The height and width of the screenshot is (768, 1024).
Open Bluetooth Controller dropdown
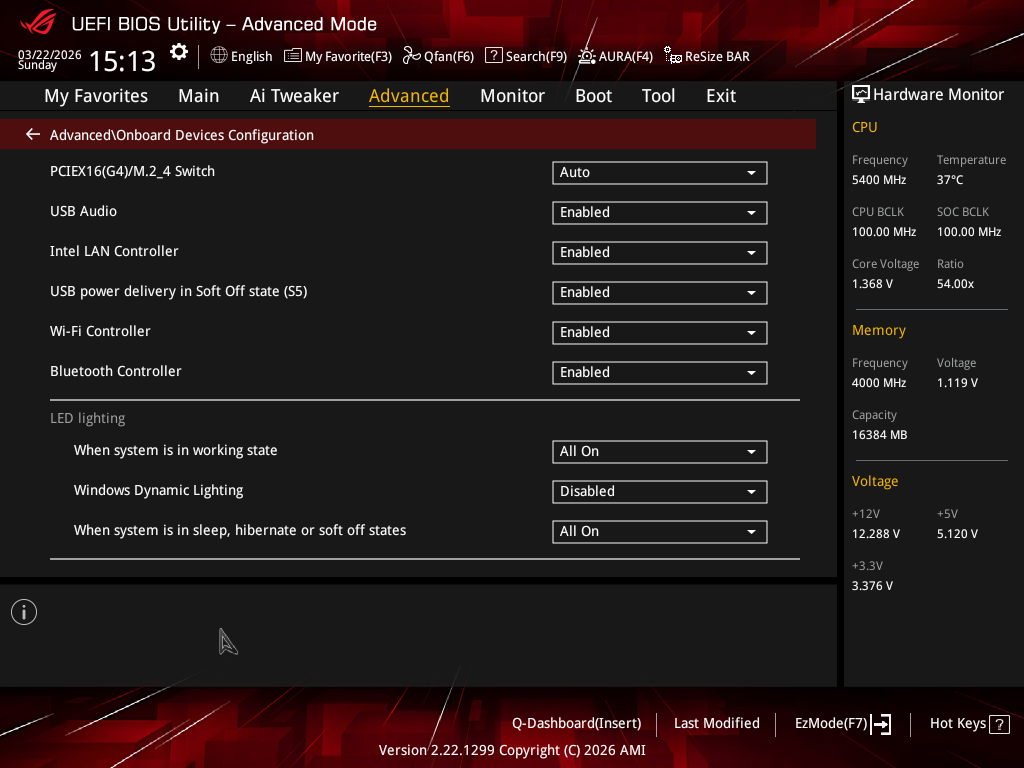pos(660,372)
